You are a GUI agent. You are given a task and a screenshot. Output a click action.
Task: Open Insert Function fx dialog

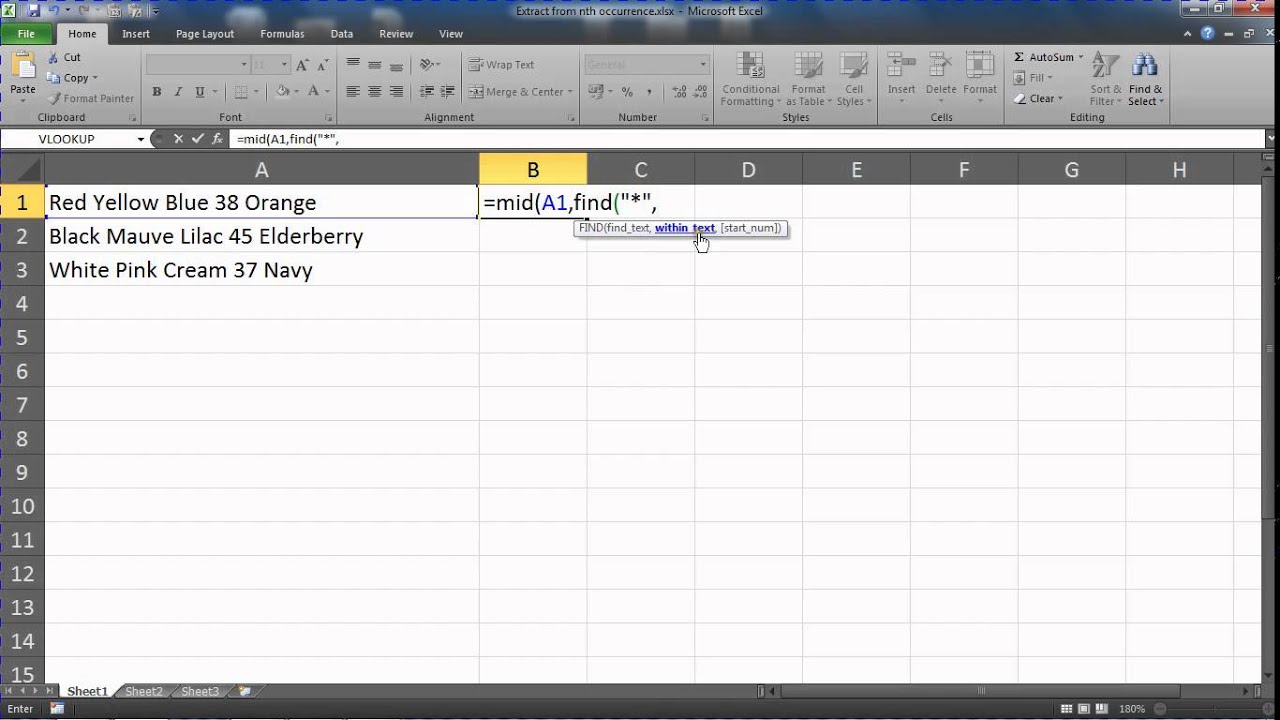click(x=217, y=139)
